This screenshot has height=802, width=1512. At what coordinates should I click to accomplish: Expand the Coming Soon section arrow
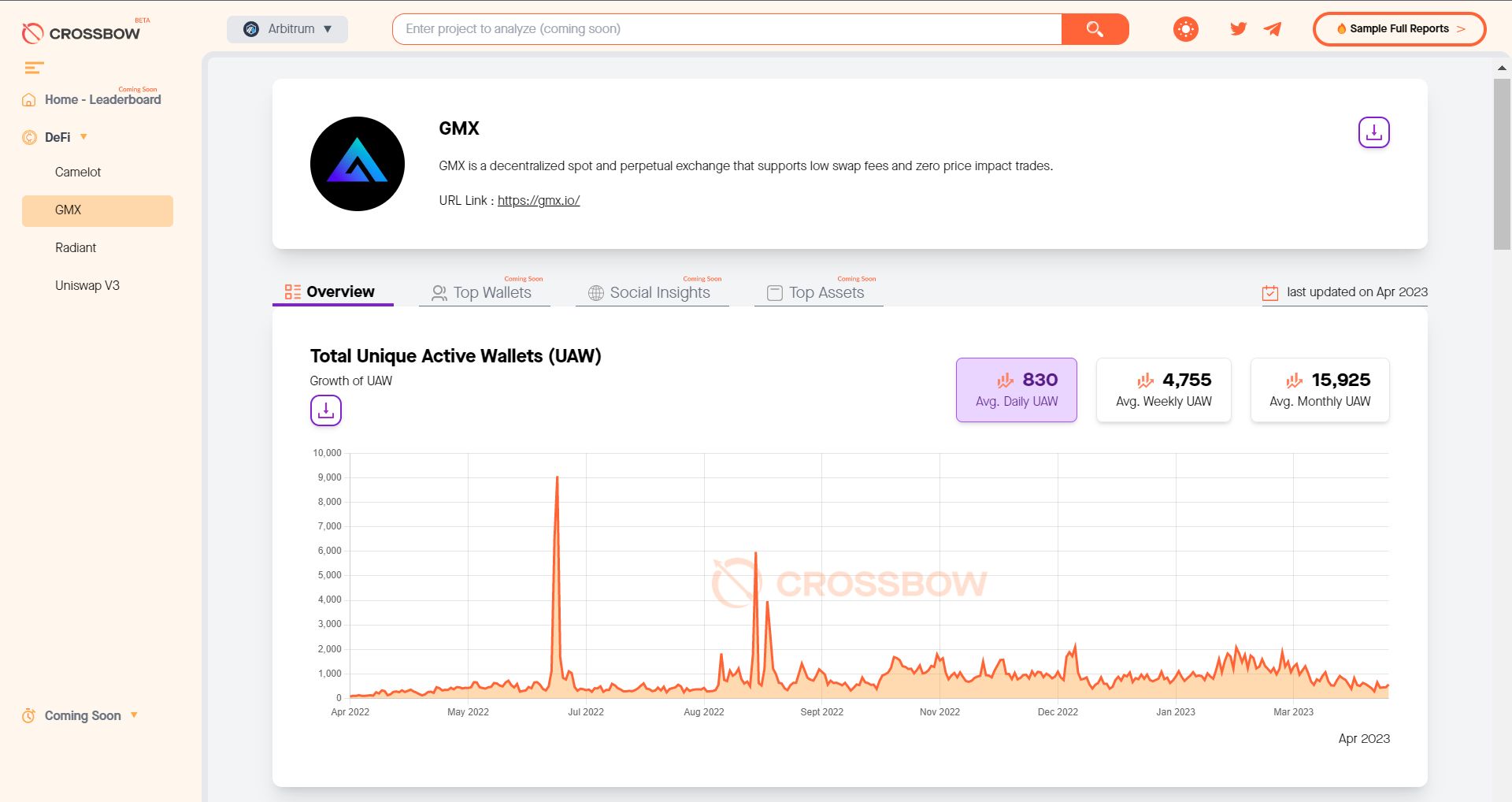point(134,715)
